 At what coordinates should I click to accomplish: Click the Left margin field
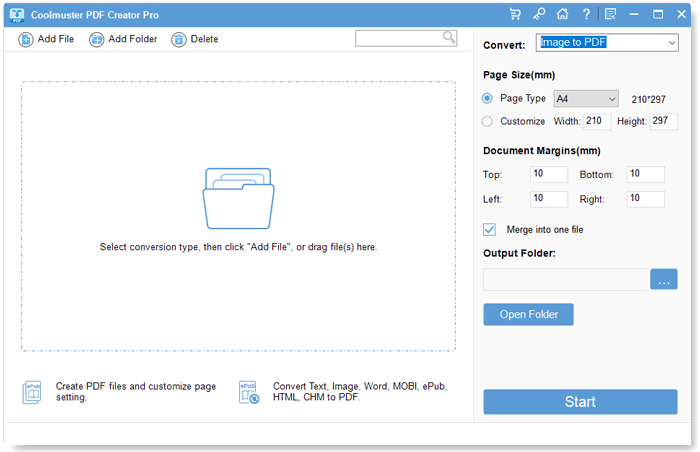[x=549, y=199]
